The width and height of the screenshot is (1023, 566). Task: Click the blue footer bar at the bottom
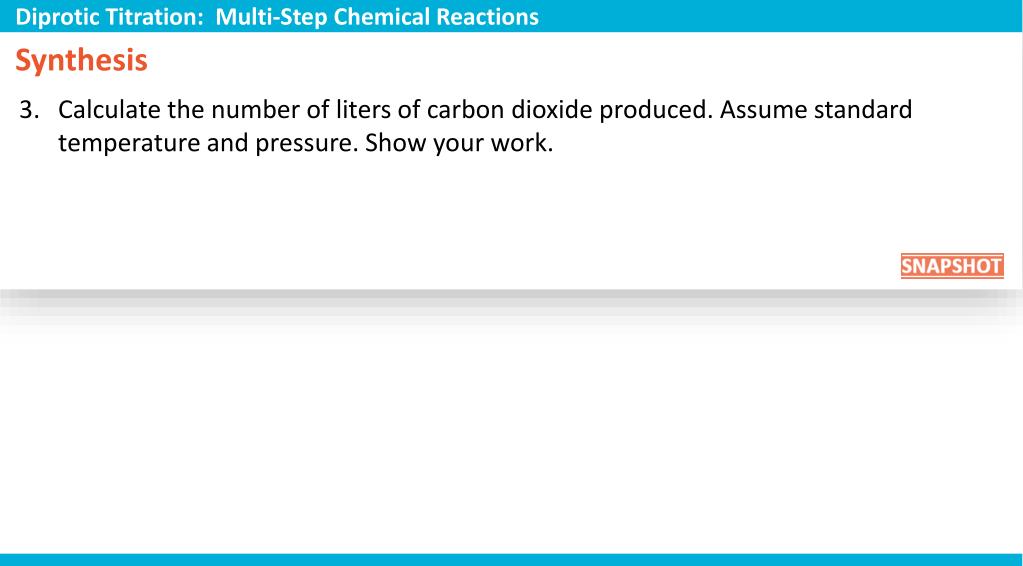(x=510, y=559)
